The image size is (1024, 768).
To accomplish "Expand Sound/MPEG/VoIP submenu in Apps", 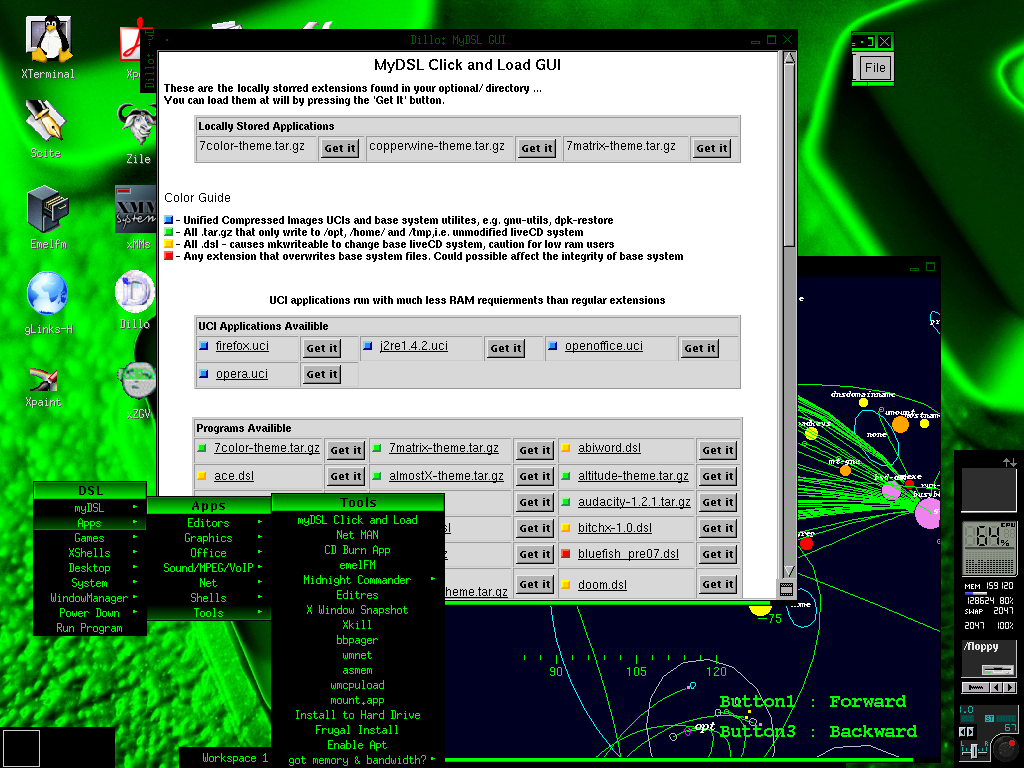I will (x=208, y=568).
